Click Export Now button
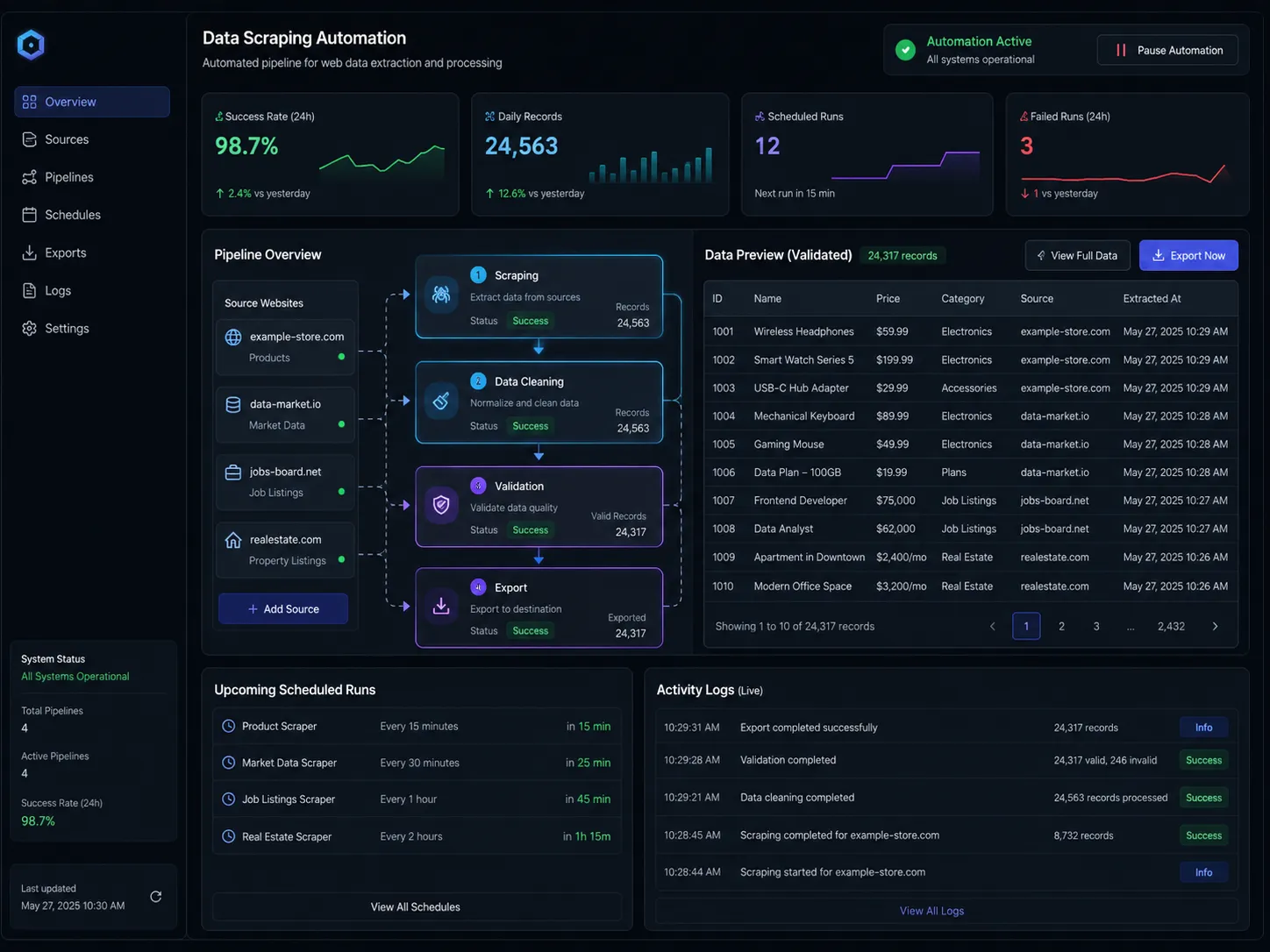1270x952 pixels. click(1188, 255)
